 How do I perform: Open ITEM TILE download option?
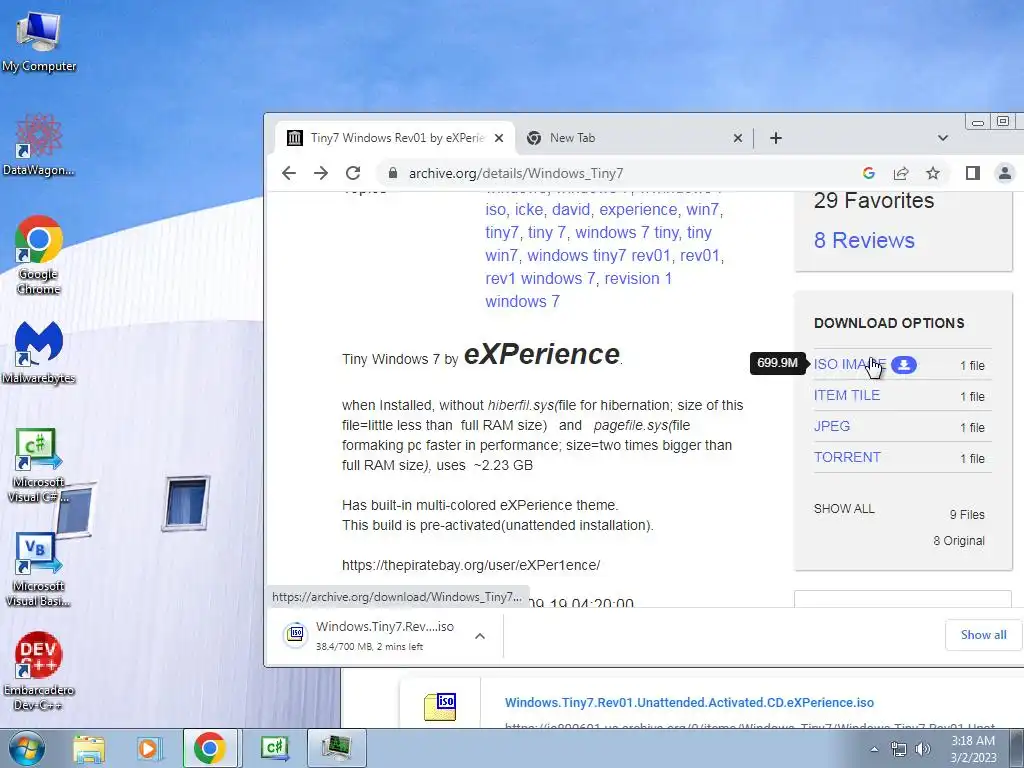point(846,395)
